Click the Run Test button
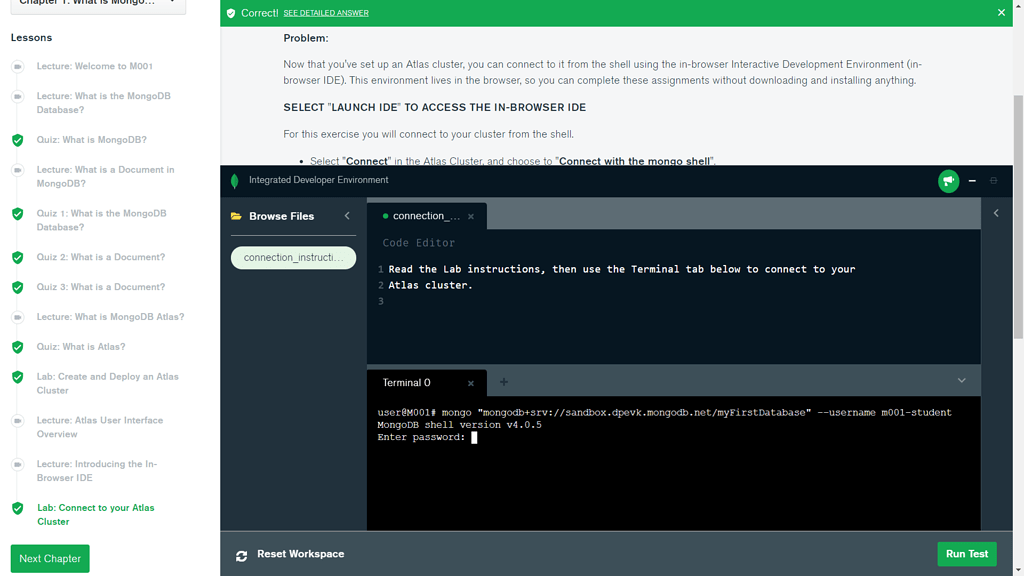This screenshot has height=576, width=1024. [x=966, y=554]
